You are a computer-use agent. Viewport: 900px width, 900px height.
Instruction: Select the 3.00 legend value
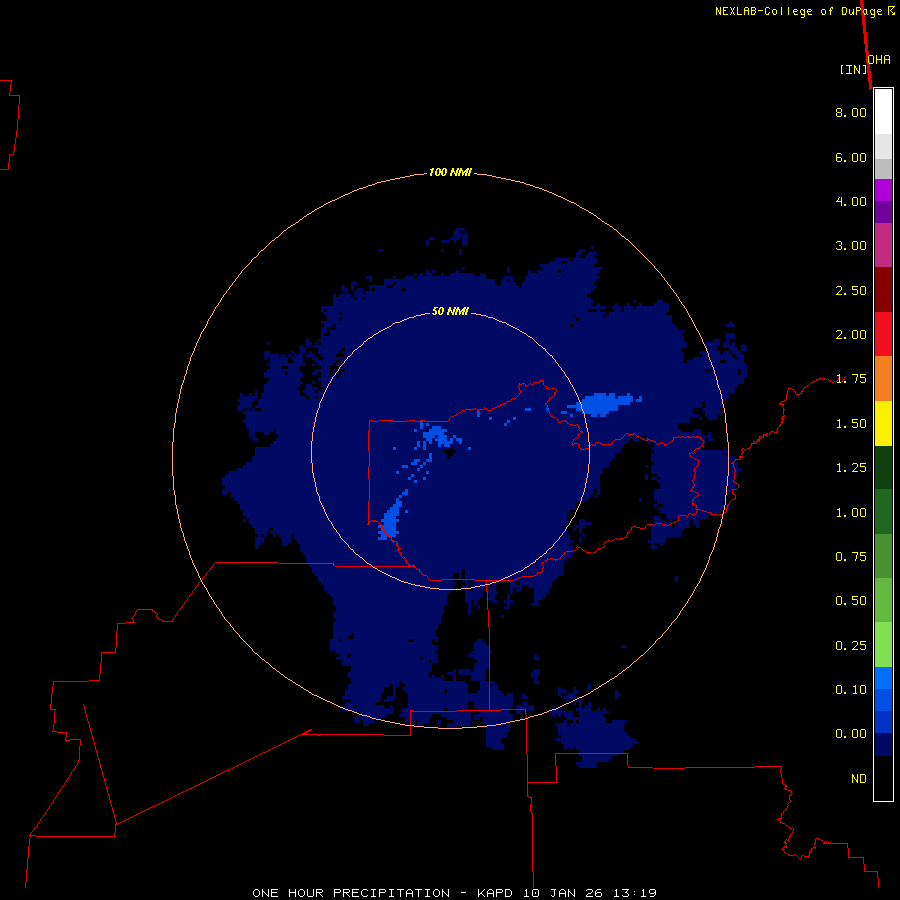coord(851,246)
